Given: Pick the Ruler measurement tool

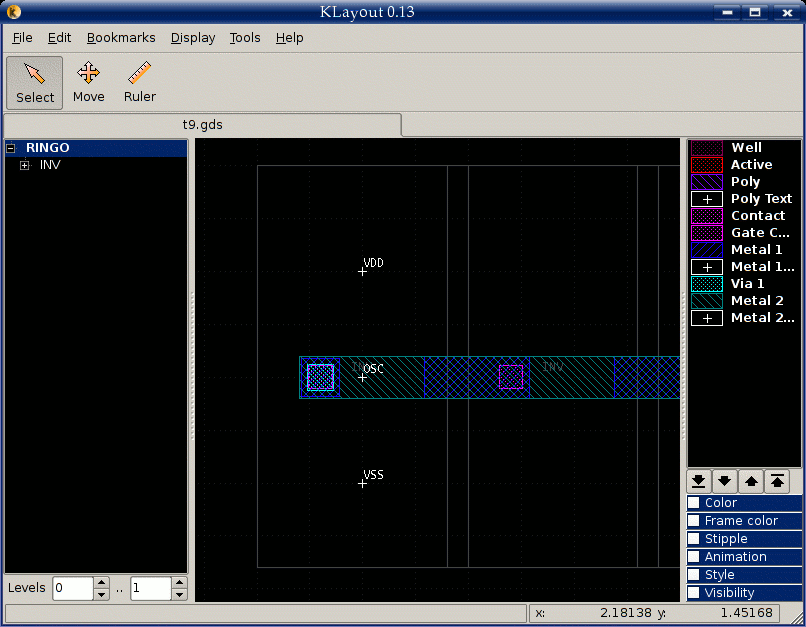Looking at the screenshot, I should point(140,82).
